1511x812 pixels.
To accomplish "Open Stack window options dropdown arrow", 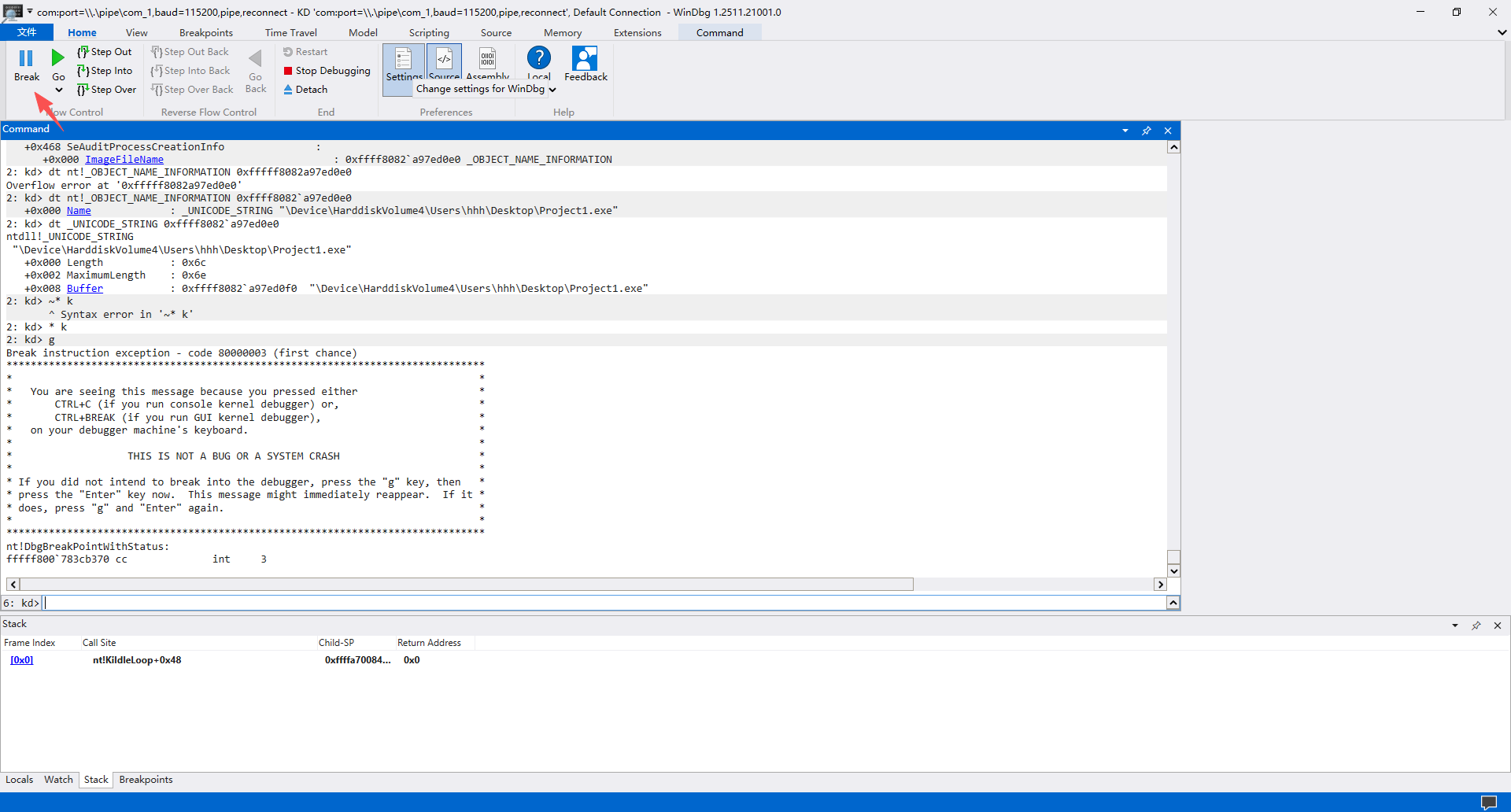I will coord(1455,626).
